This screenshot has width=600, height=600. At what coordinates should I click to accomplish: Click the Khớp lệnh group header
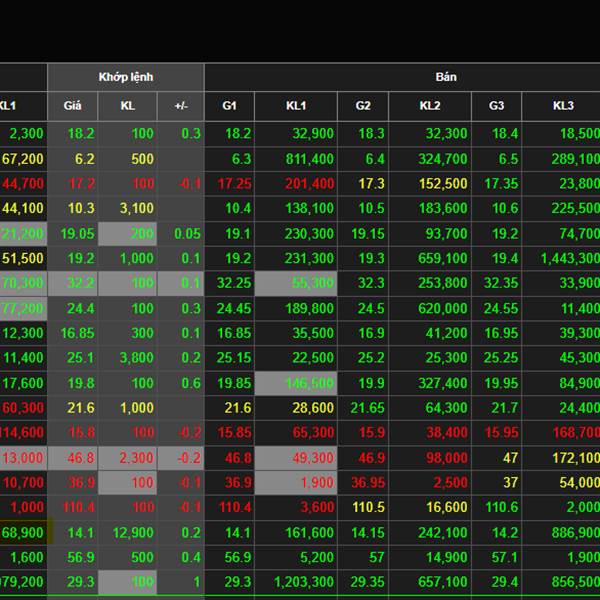click(125, 77)
